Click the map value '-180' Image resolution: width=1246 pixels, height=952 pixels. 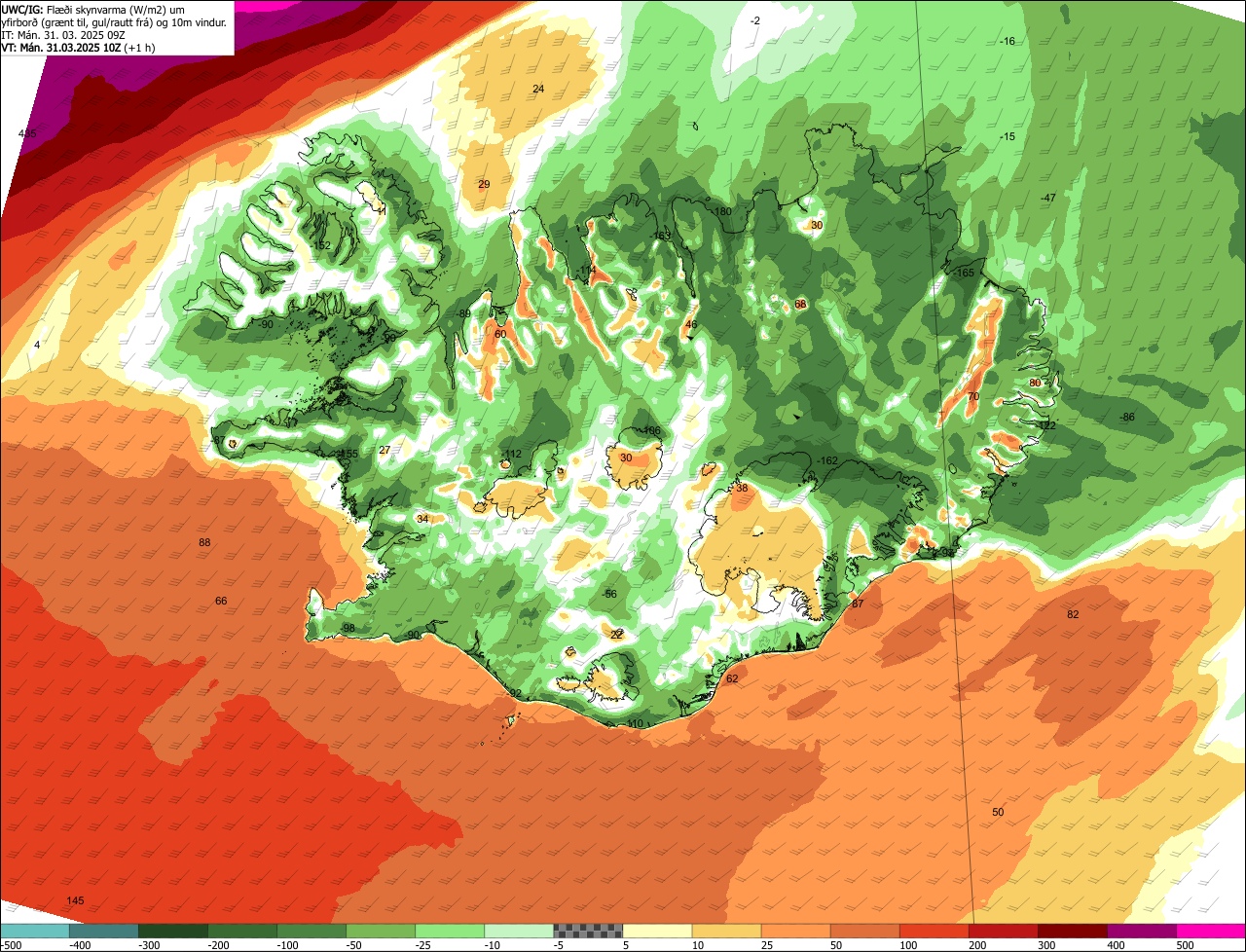(721, 211)
